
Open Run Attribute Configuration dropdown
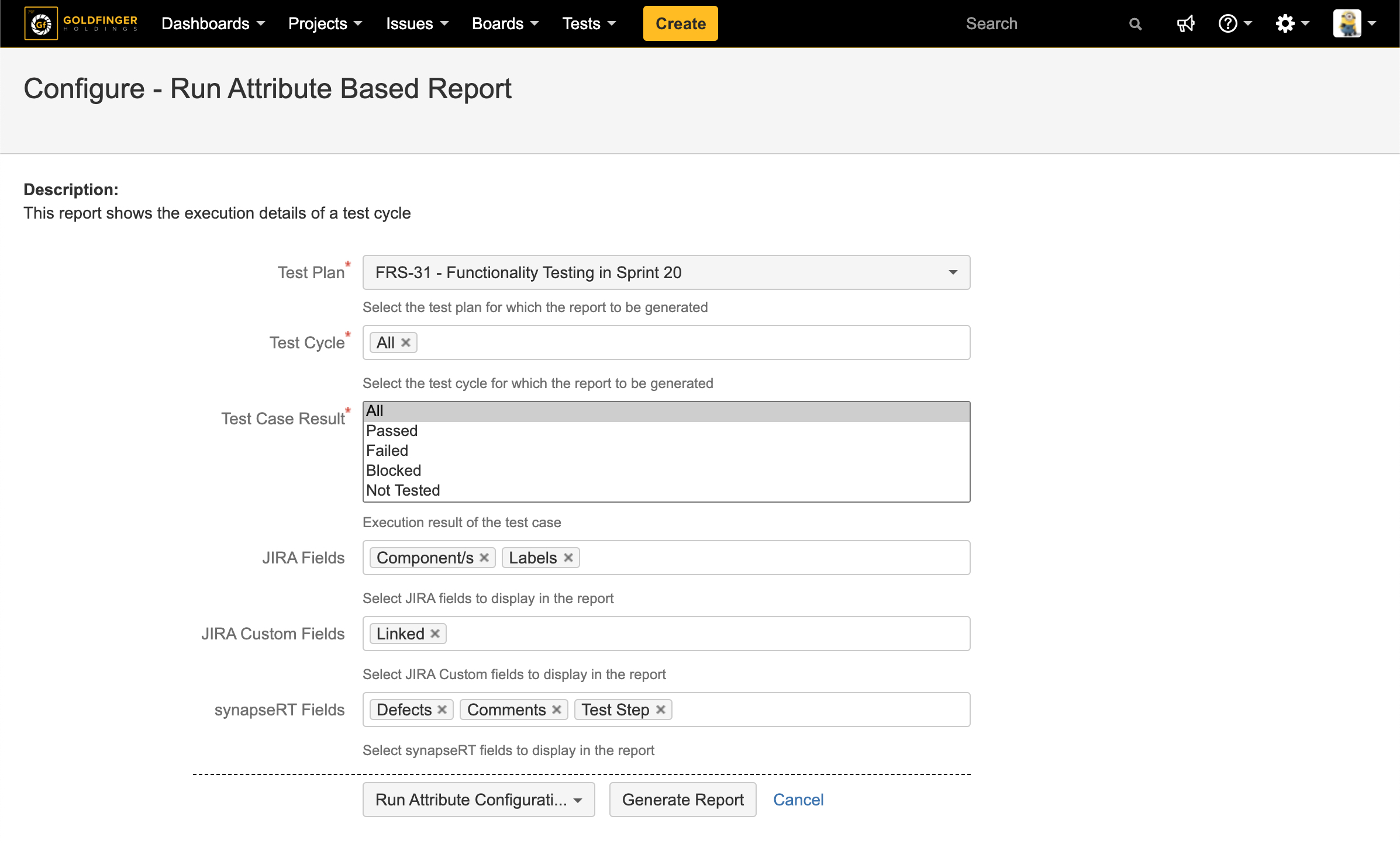tap(478, 800)
